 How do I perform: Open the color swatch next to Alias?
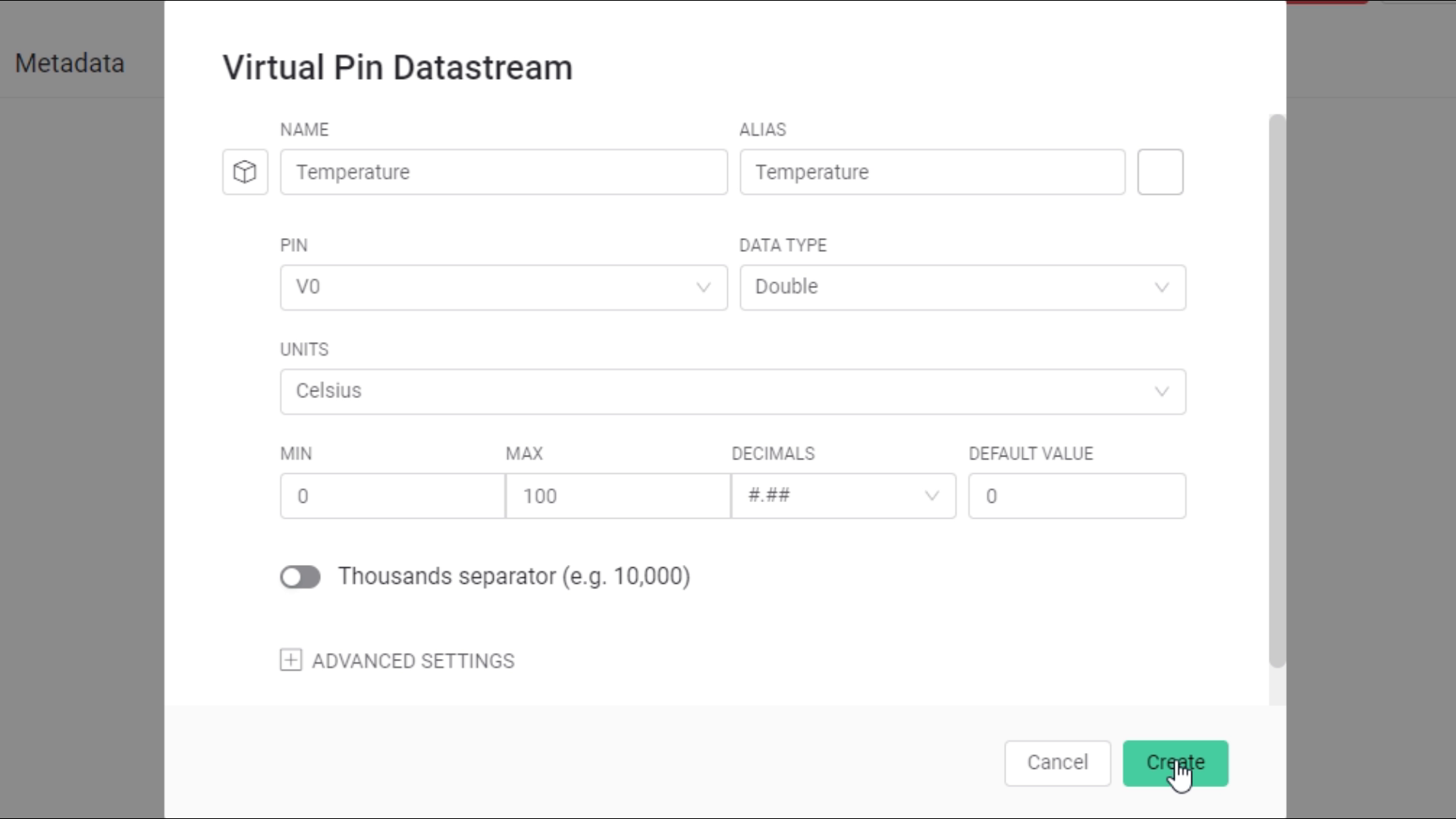1159,172
